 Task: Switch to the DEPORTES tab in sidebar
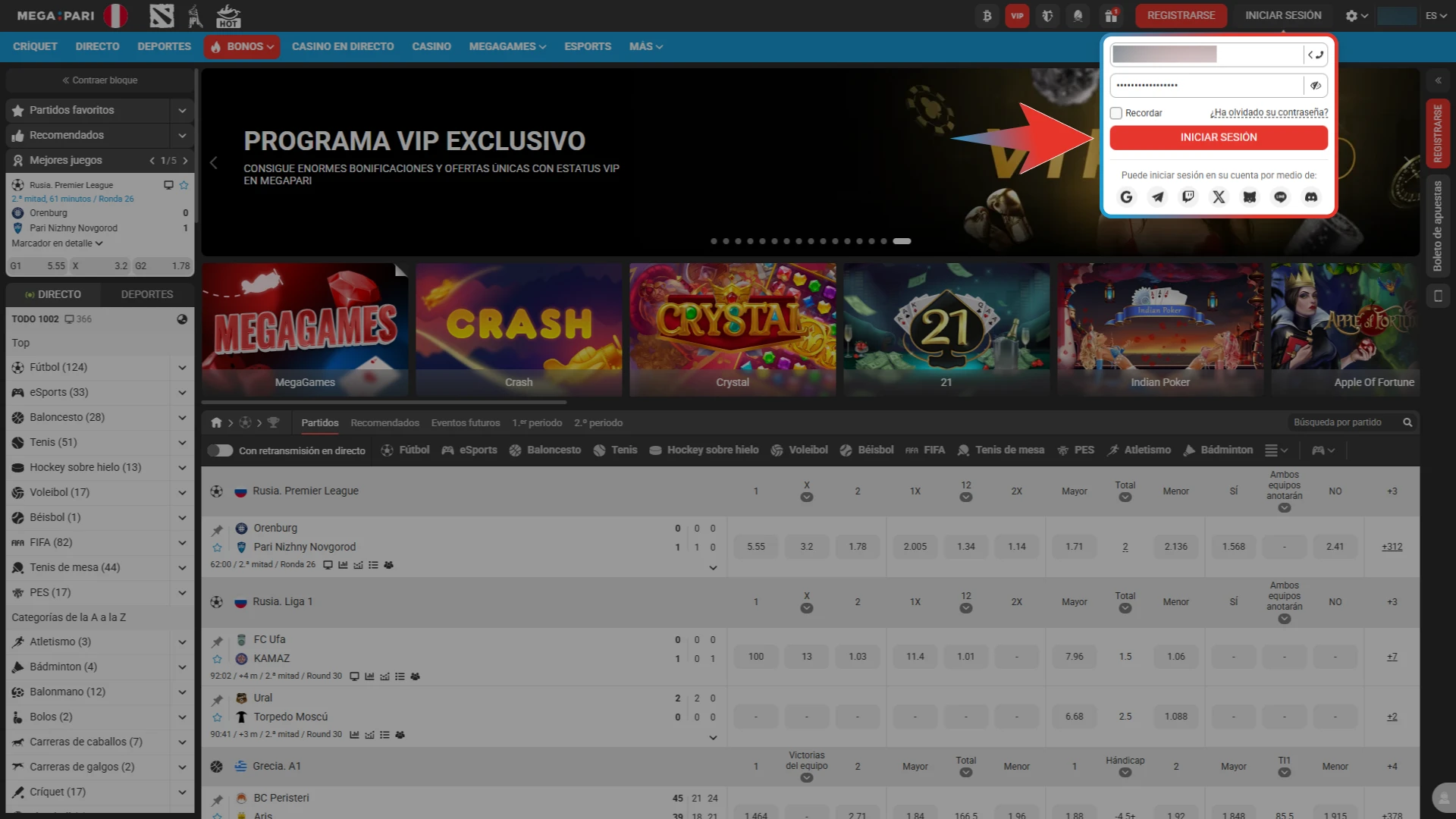147,294
